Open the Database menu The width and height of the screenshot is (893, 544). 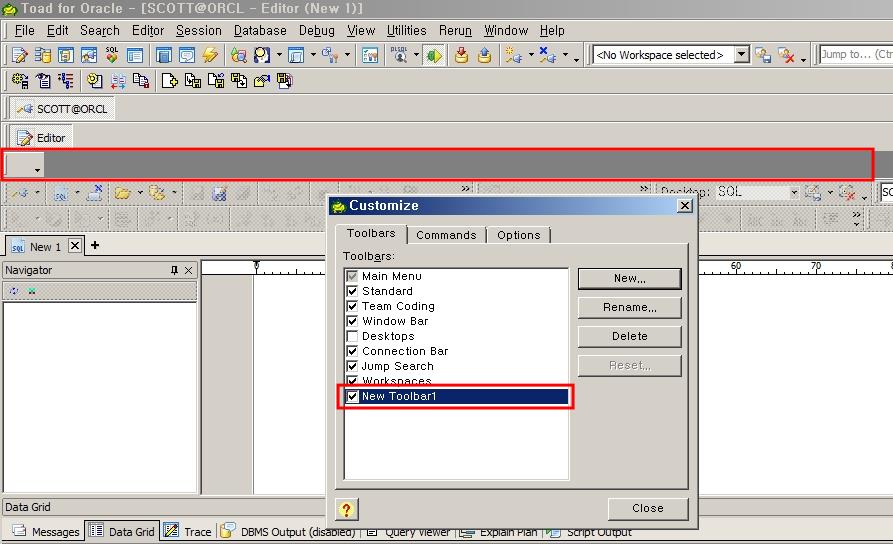260,31
